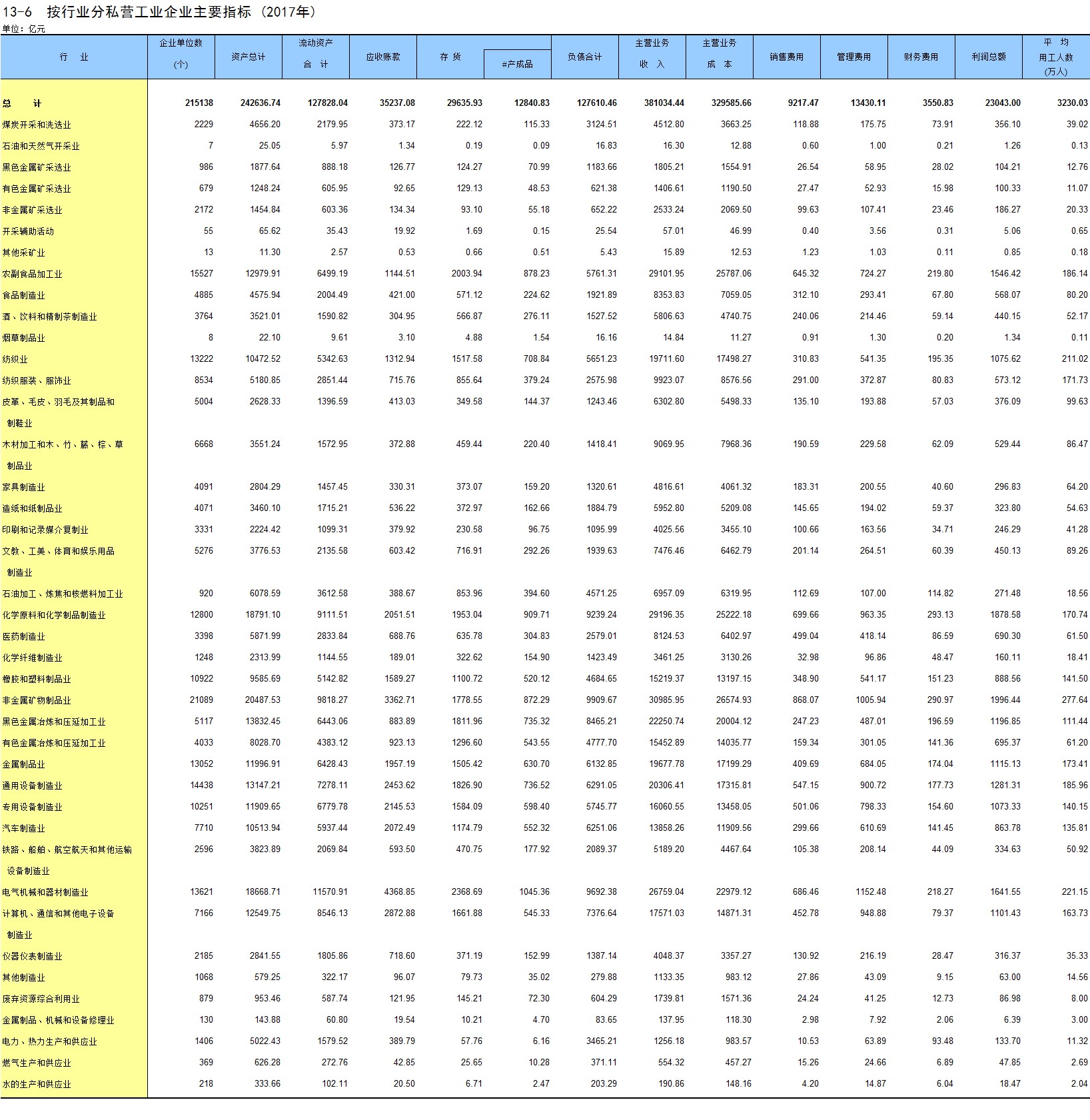Click the 农副食品加工业 row label

pos(32,274)
